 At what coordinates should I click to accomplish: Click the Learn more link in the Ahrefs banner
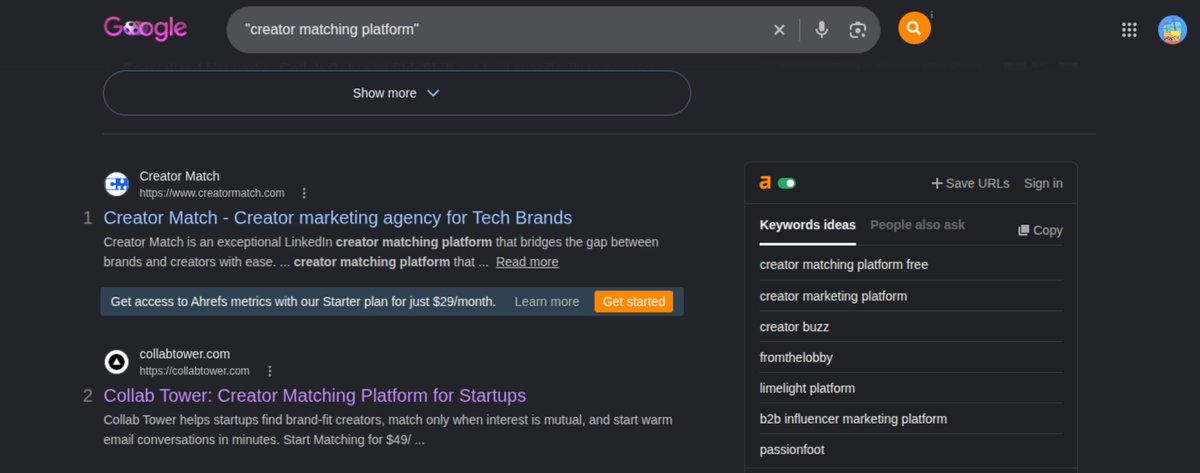coord(547,301)
